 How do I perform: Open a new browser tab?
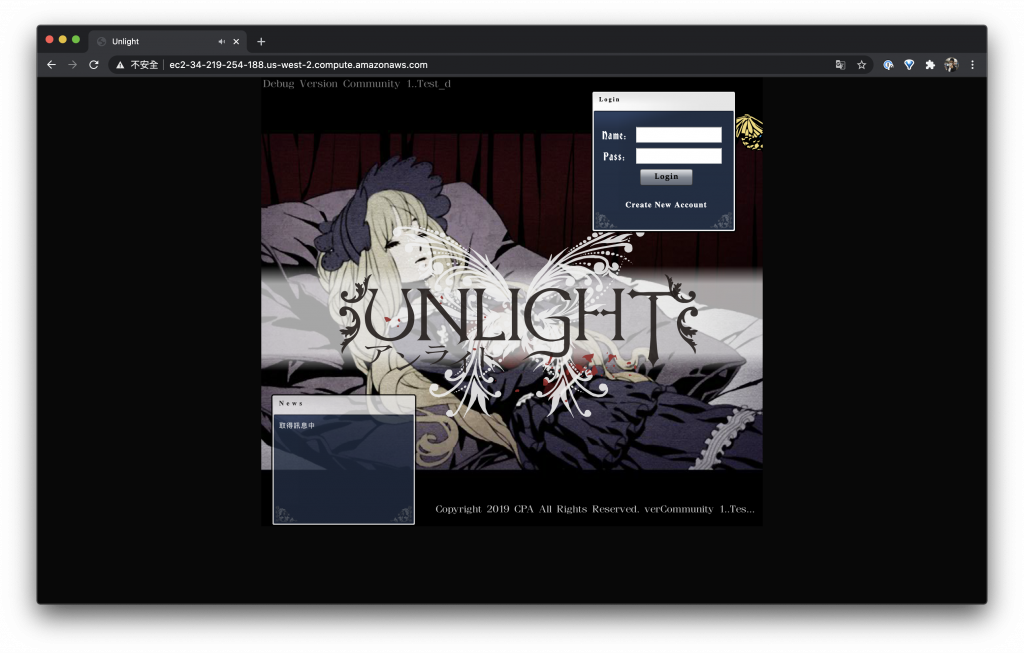point(261,41)
